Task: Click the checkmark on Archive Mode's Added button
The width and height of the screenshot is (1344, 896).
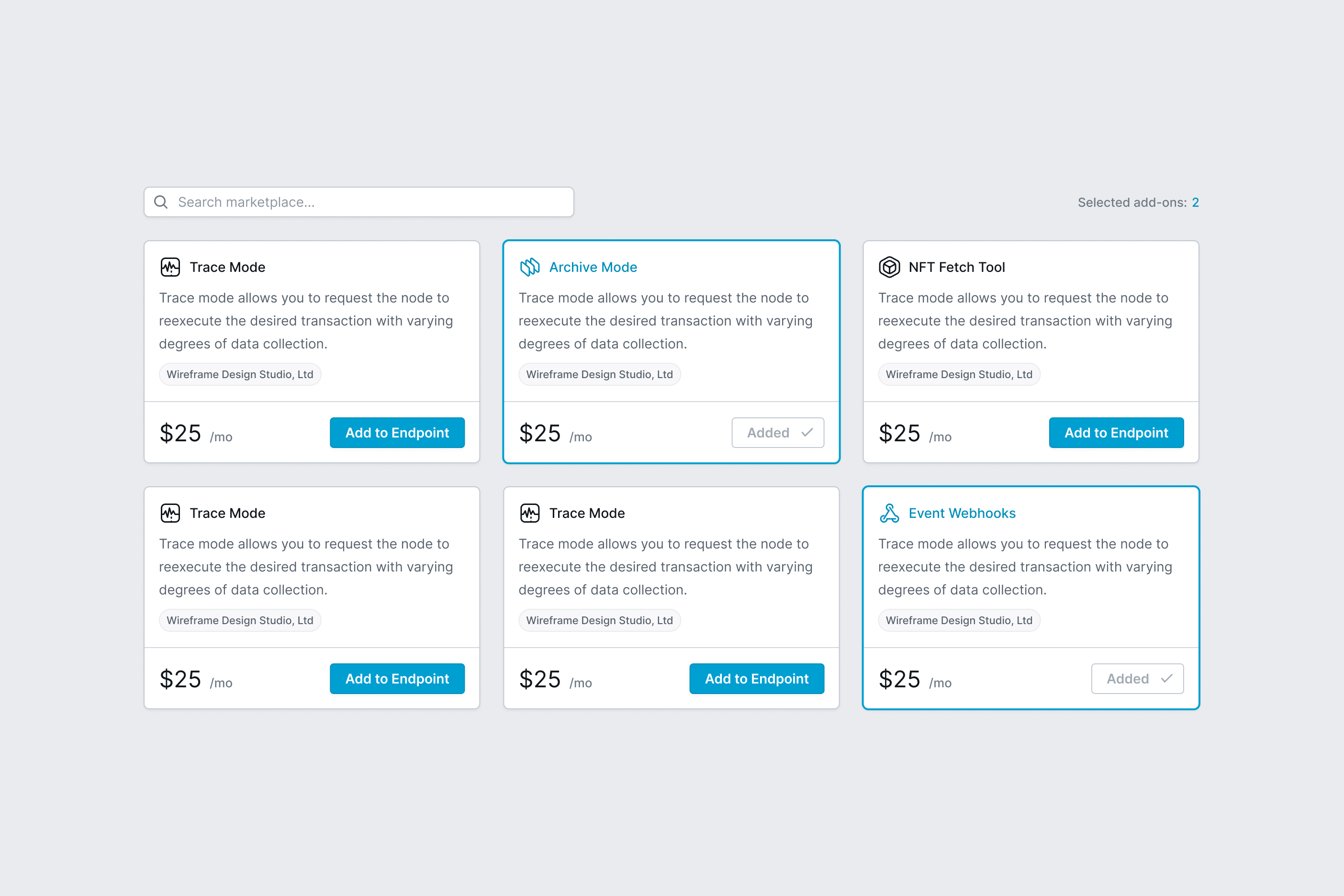Action: 807,433
